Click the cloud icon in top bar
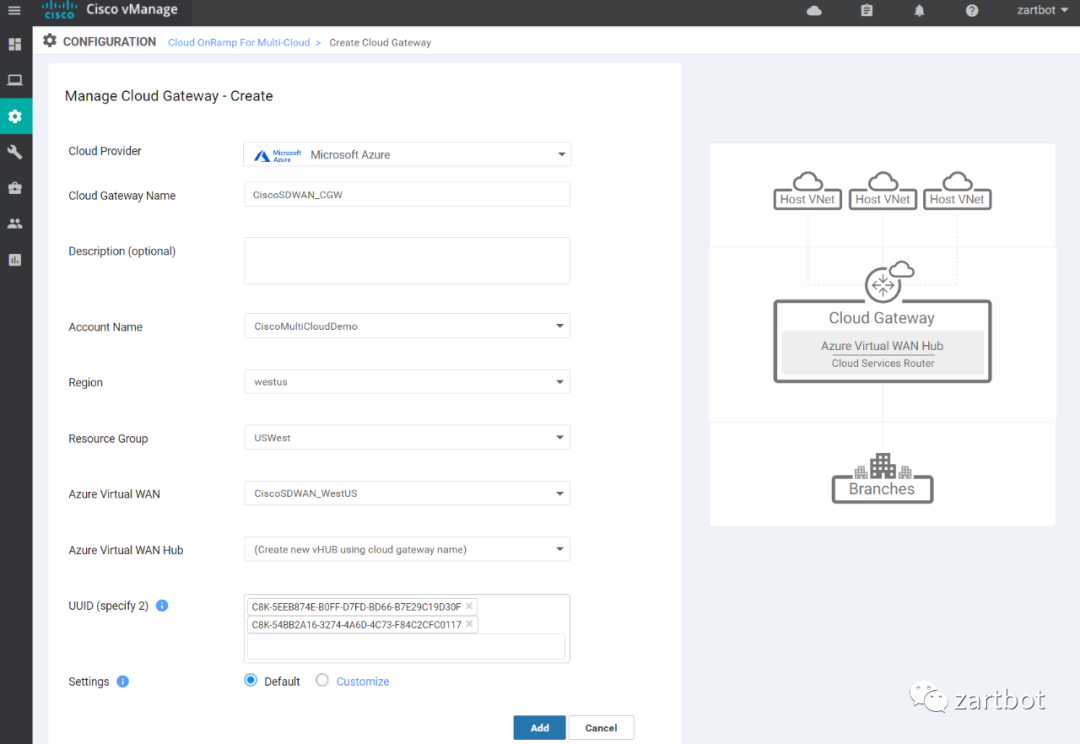1080x744 pixels. (814, 10)
